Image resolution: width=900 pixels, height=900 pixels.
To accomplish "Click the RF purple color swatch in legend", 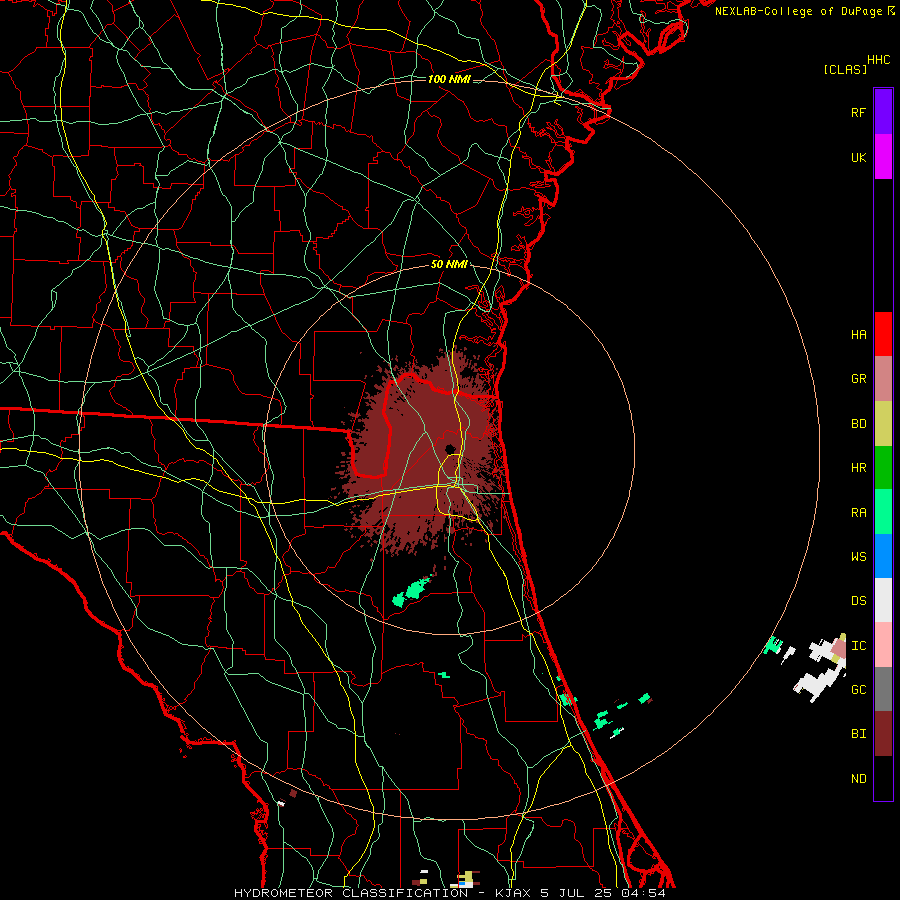I will 883,112.
